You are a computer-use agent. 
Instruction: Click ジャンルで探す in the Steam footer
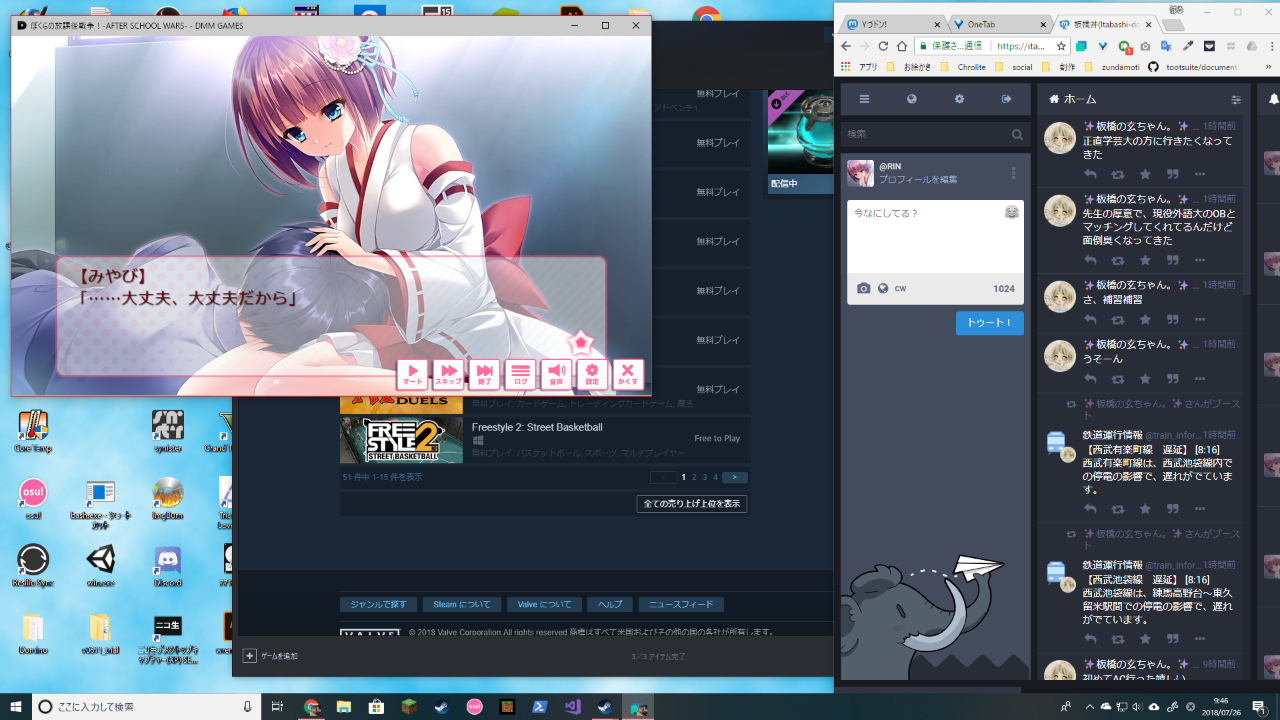tap(378, 604)
